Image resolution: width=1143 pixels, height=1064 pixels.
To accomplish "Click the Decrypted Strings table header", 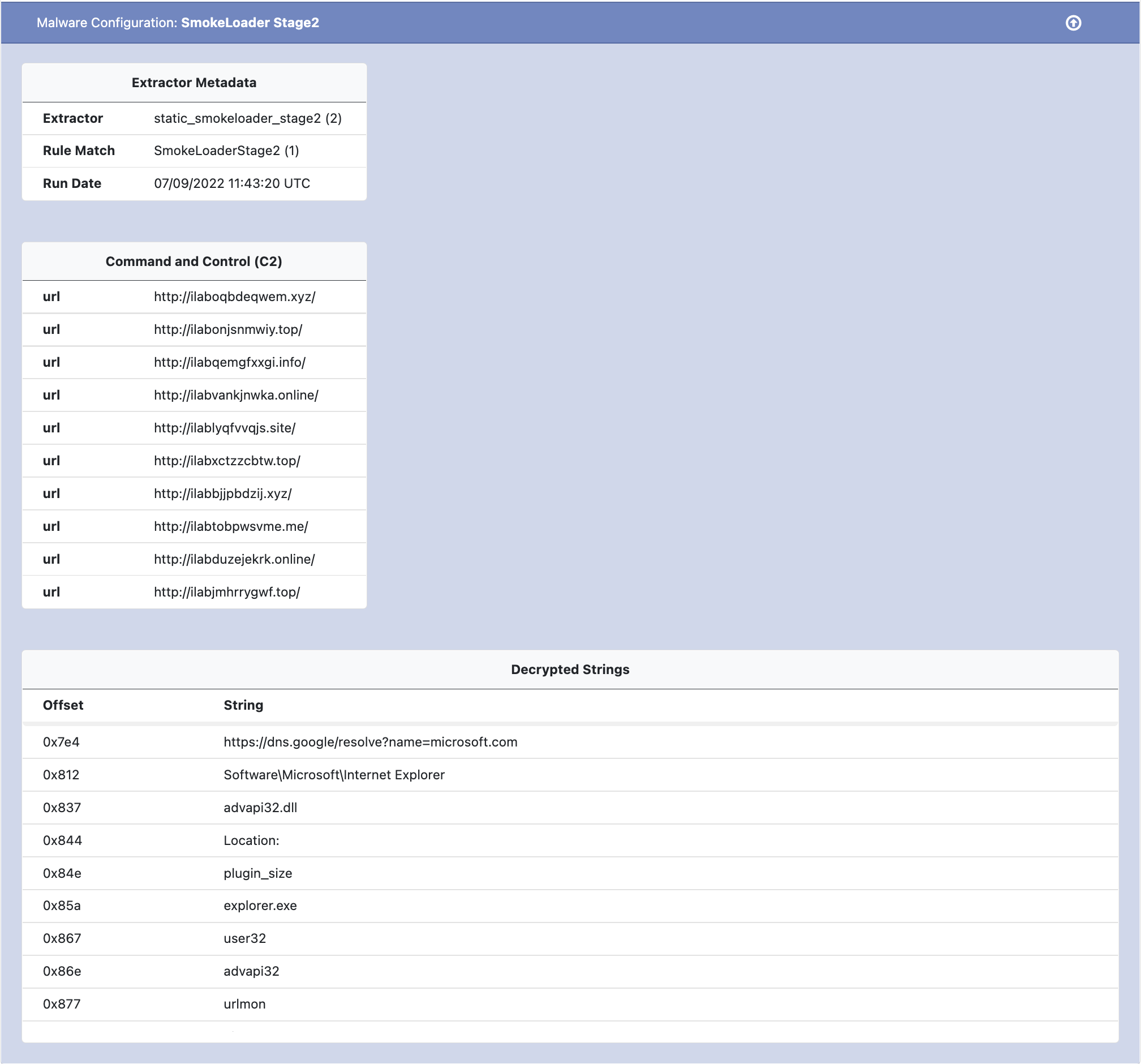I will pyautogui.click(x=570, y=670).
